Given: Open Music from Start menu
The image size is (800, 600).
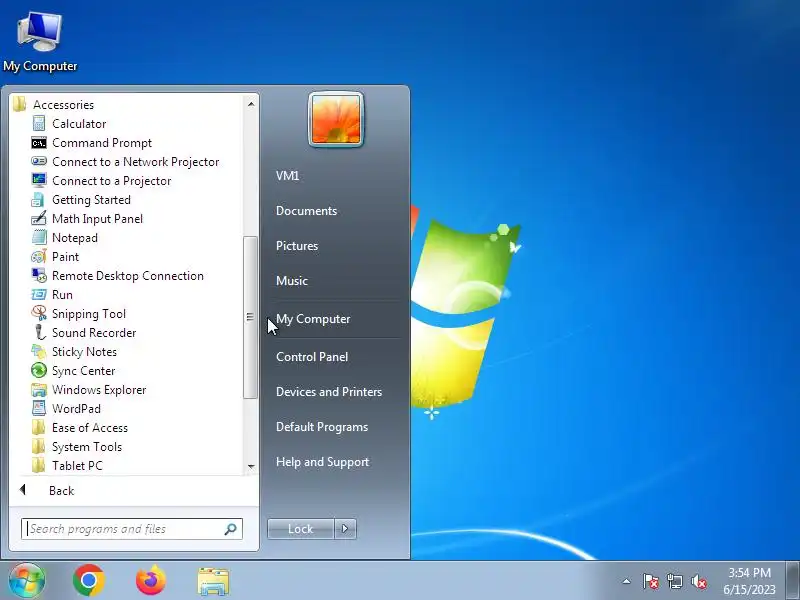Looking at the screenshot, I should point(292,281).
